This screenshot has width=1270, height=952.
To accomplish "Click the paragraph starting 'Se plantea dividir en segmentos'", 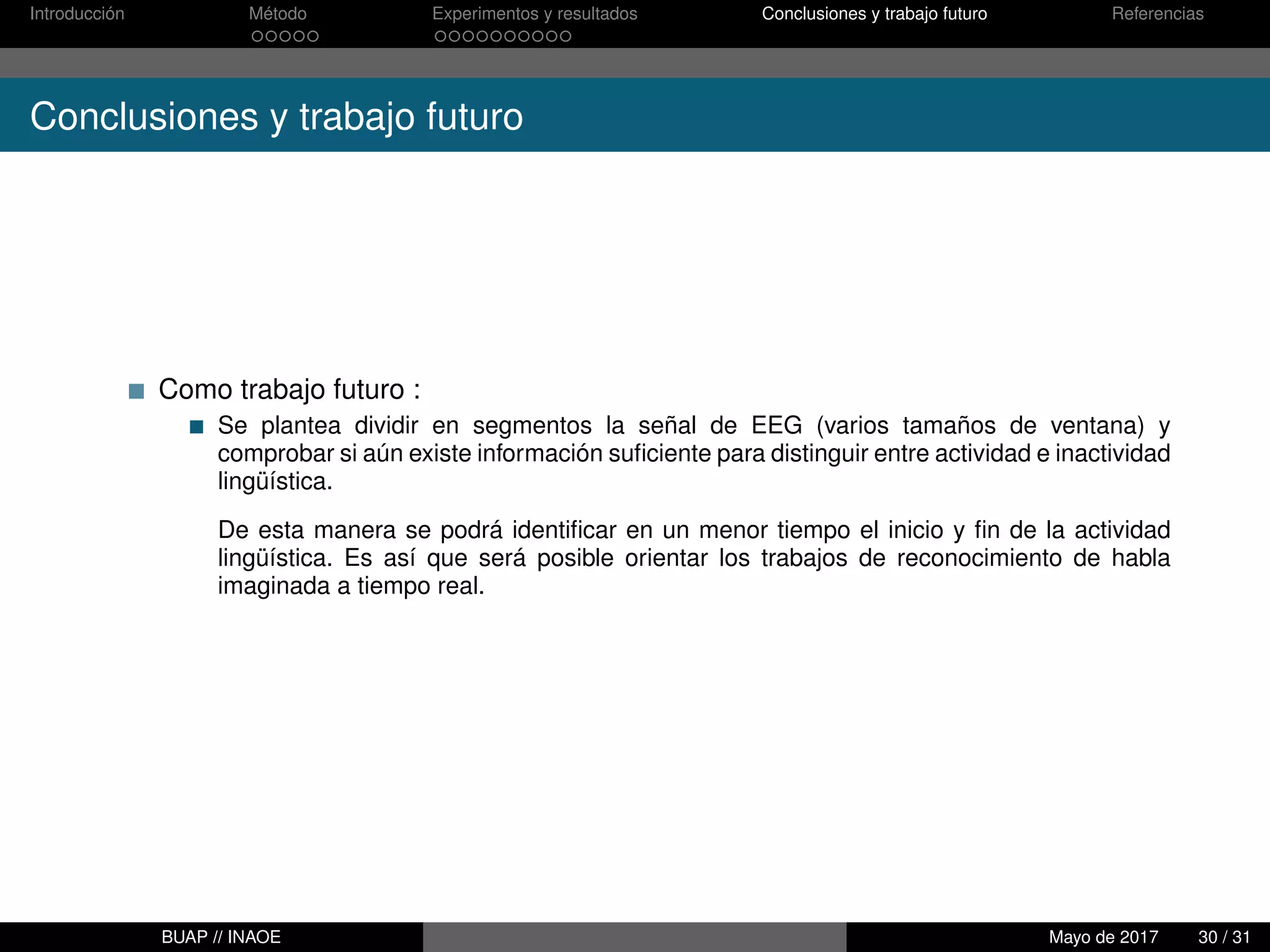I will pos(694,453).
